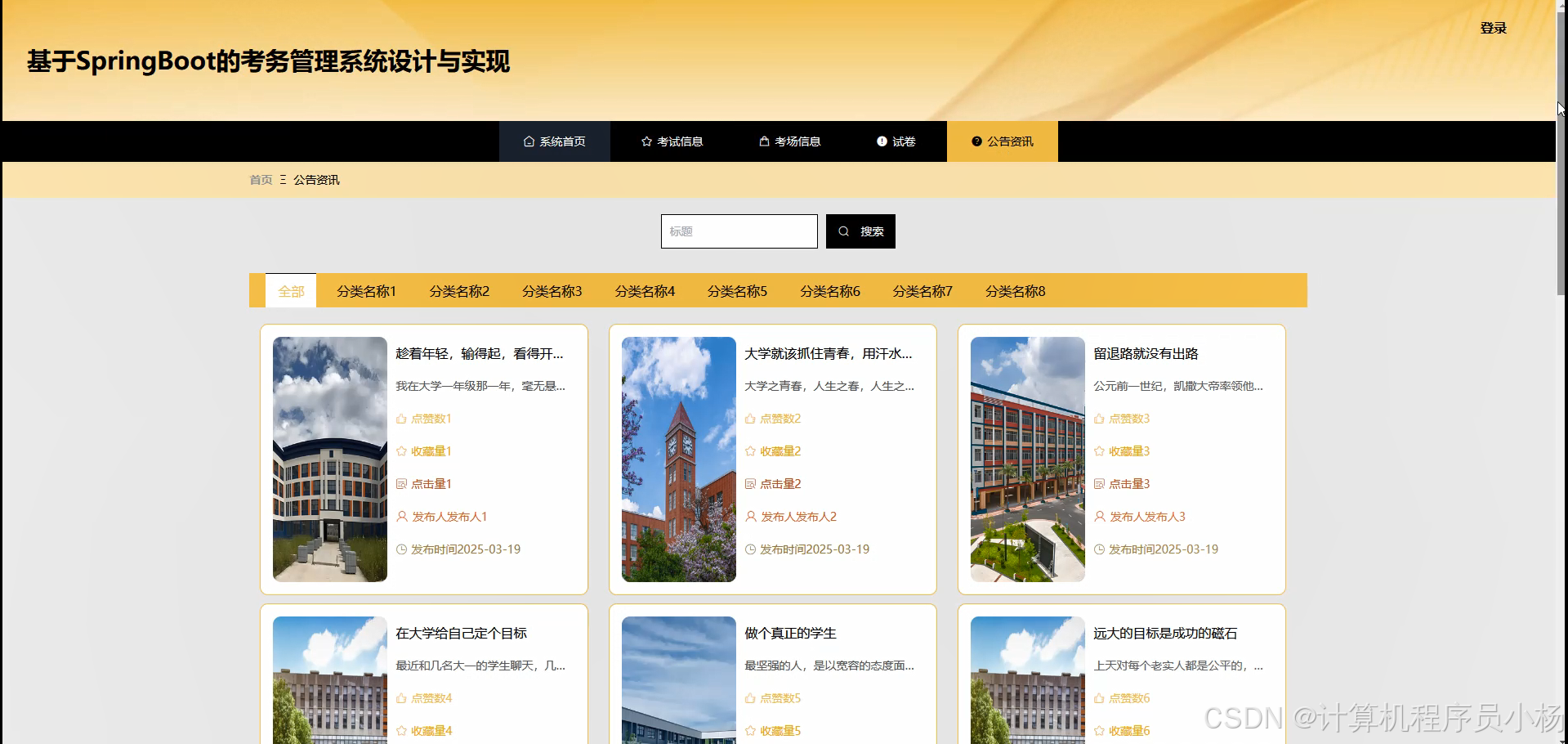Viewport: 1568px width, 744px height.
Task: Select the 分类名称4 category tab
Action: 645,291
